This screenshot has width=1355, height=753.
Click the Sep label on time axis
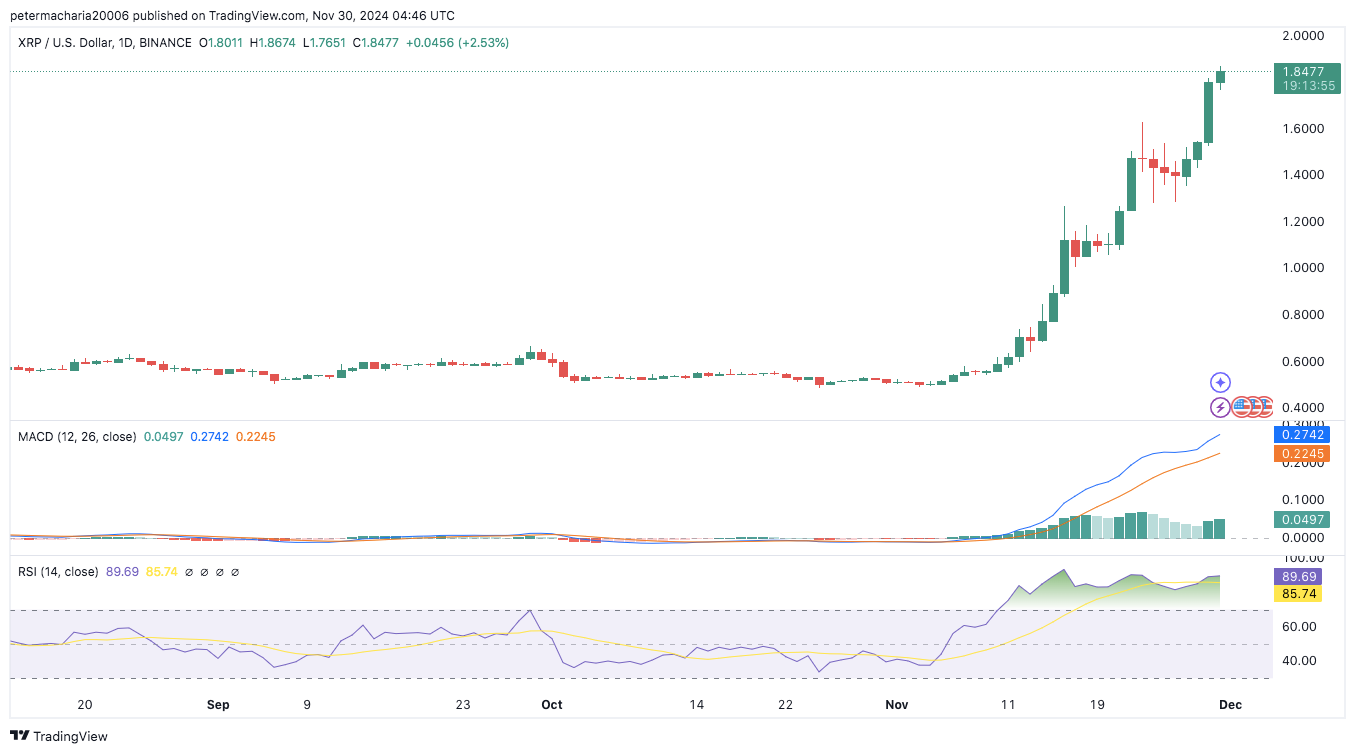tap(218, 705)
